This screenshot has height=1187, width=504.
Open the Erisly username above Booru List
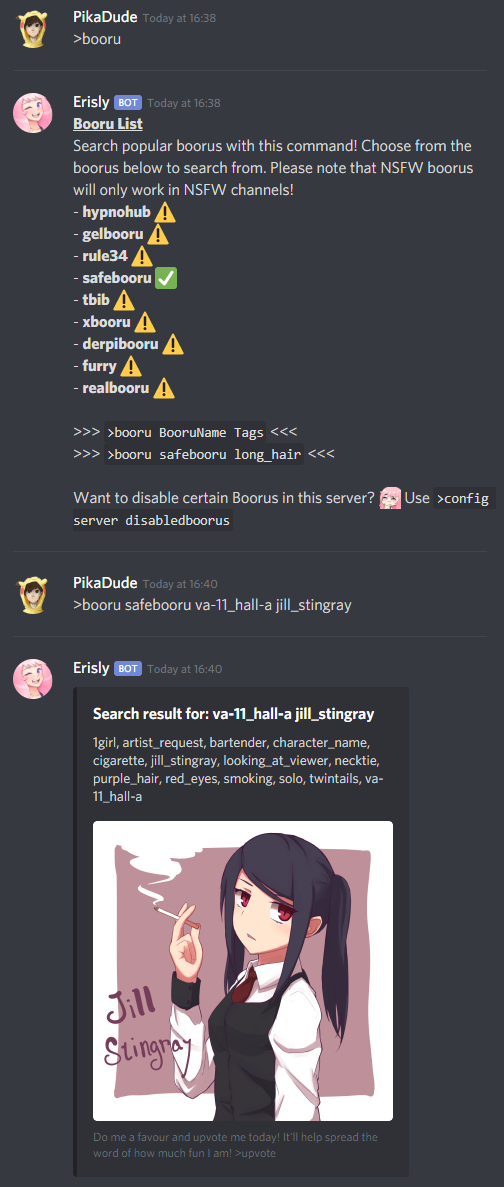click(x=92, y=102)
